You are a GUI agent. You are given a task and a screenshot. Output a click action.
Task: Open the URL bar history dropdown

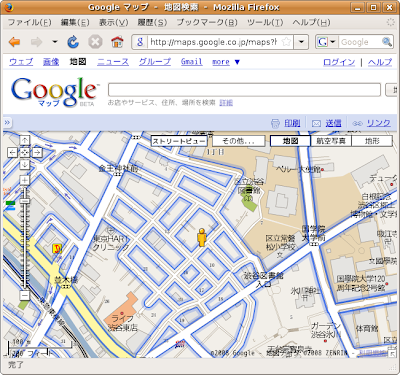[301, 42]
